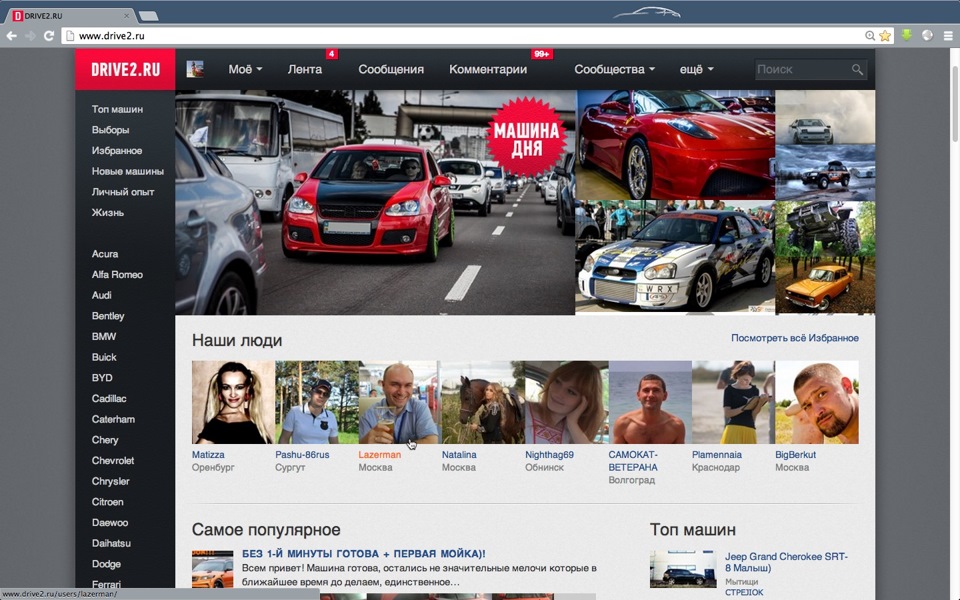Select Buick brand
This screenshot has height=600, width=960.
[x=104, y=357]
